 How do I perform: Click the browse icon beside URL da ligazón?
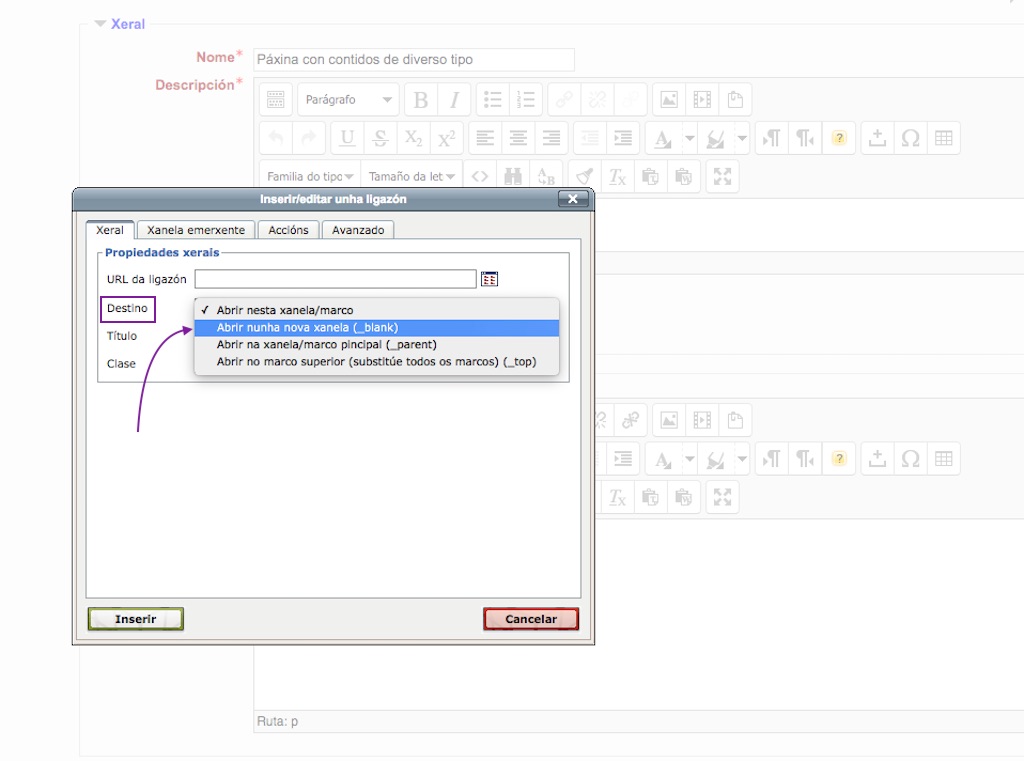(x=489, y=279)
